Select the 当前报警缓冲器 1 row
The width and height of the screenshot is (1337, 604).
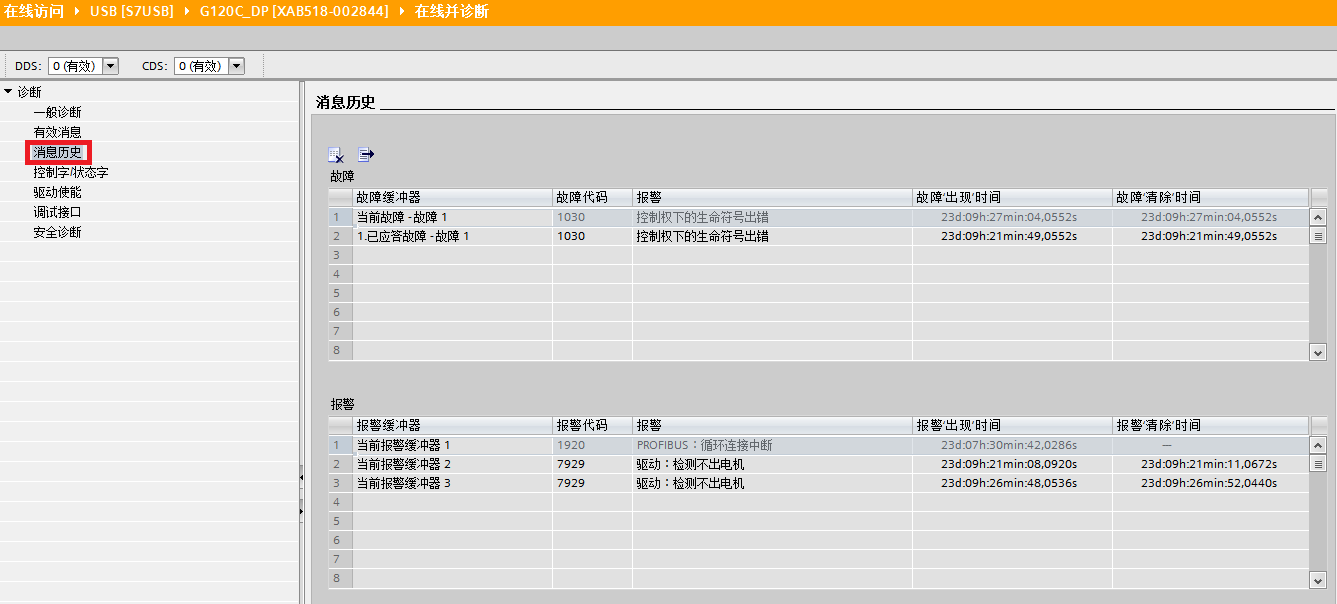click(818, 445)
